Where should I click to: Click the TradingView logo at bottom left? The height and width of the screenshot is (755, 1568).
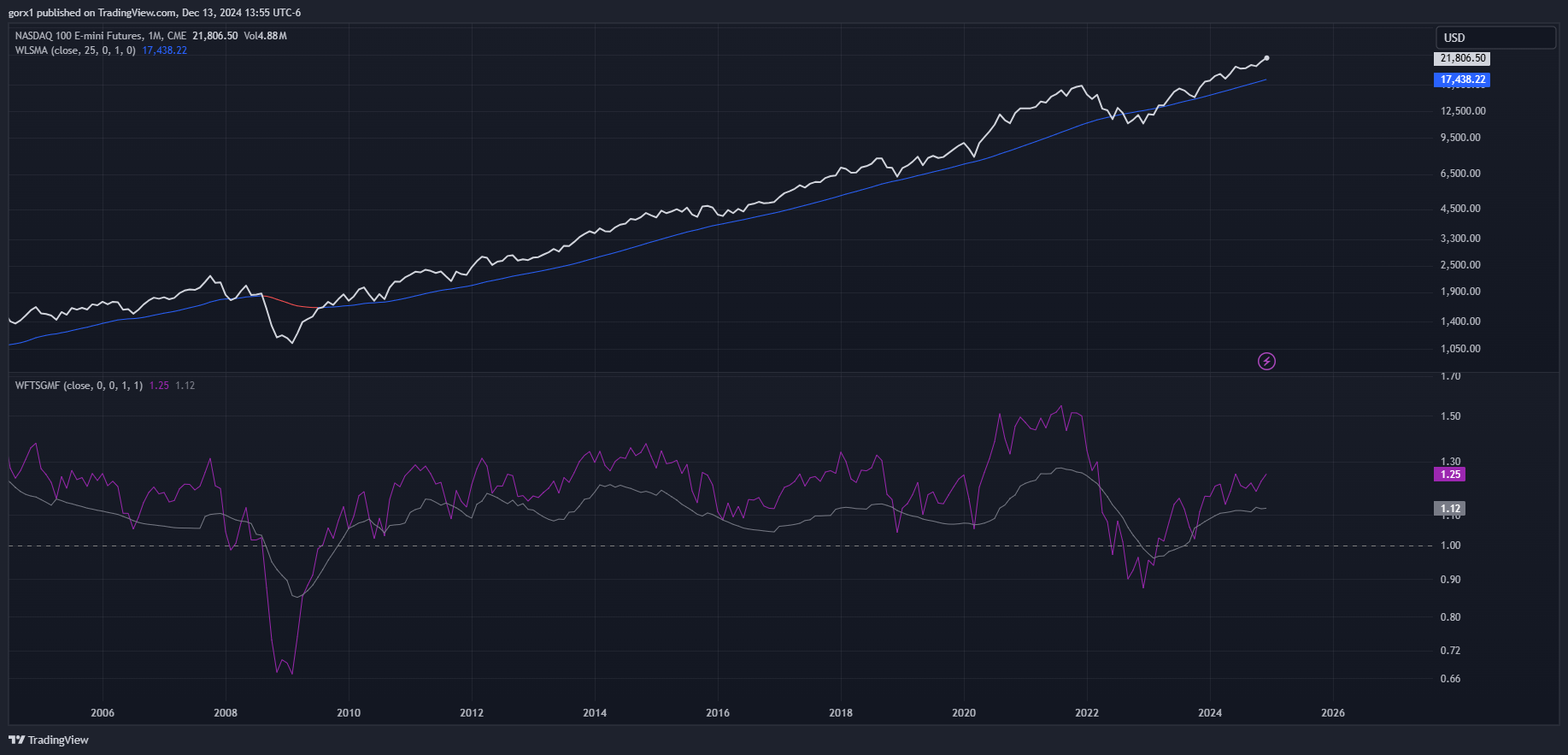tap(49, 740)
